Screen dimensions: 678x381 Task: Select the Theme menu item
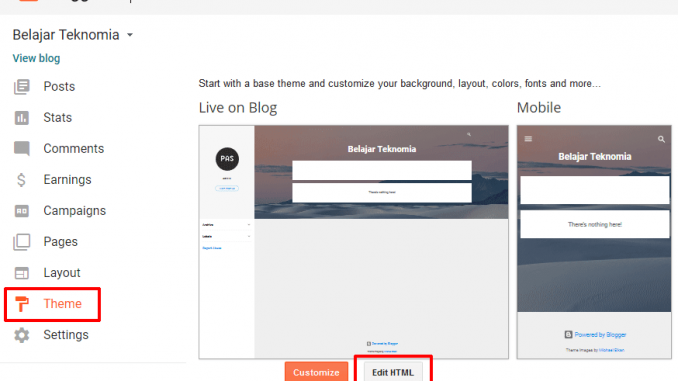click(62, 304)
